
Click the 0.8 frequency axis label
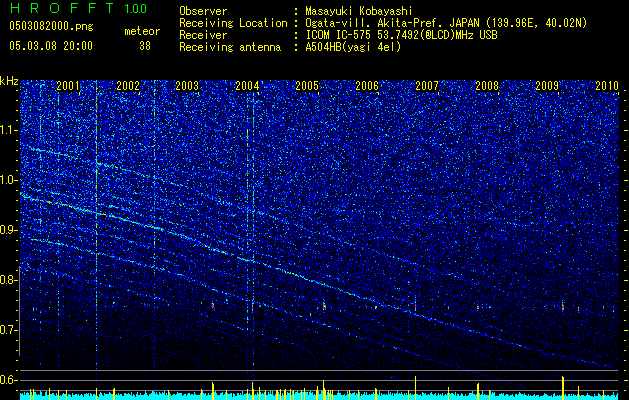(8, 280)
